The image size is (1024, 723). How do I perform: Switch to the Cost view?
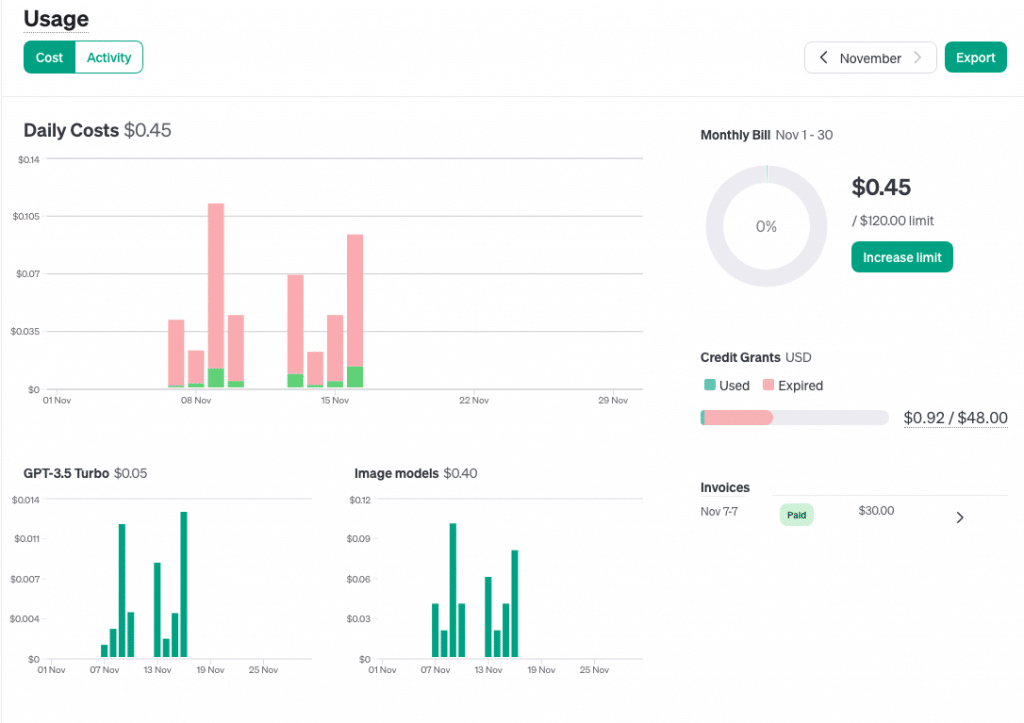(x=49, y=57)
